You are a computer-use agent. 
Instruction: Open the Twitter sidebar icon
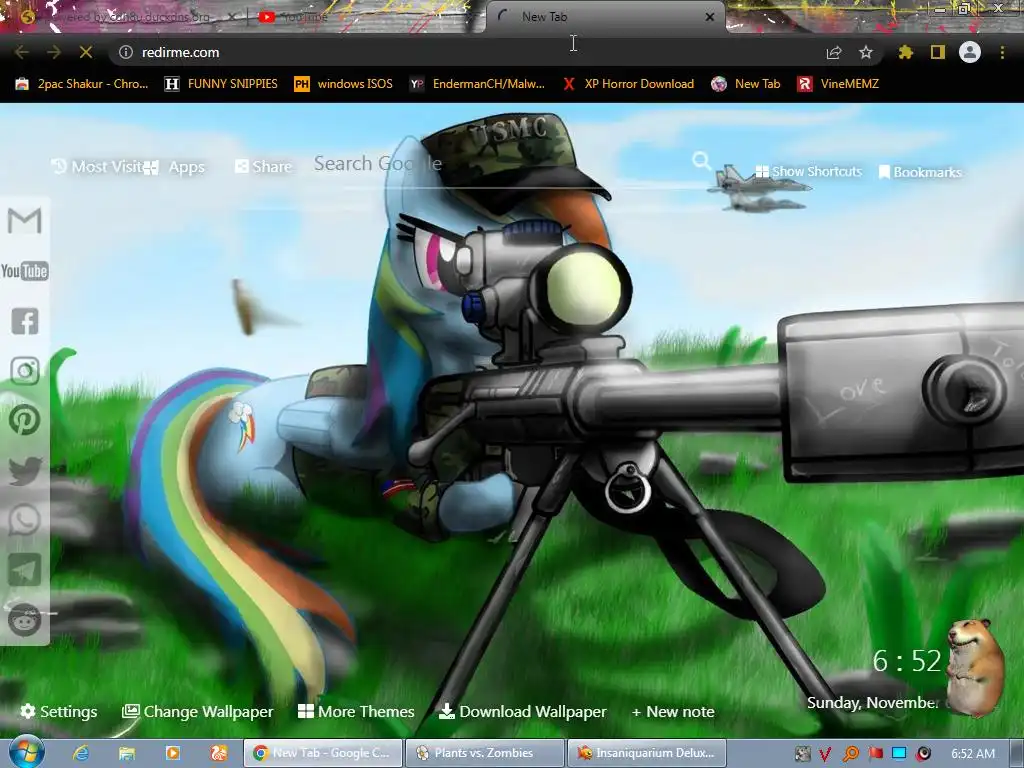[25, 471]
